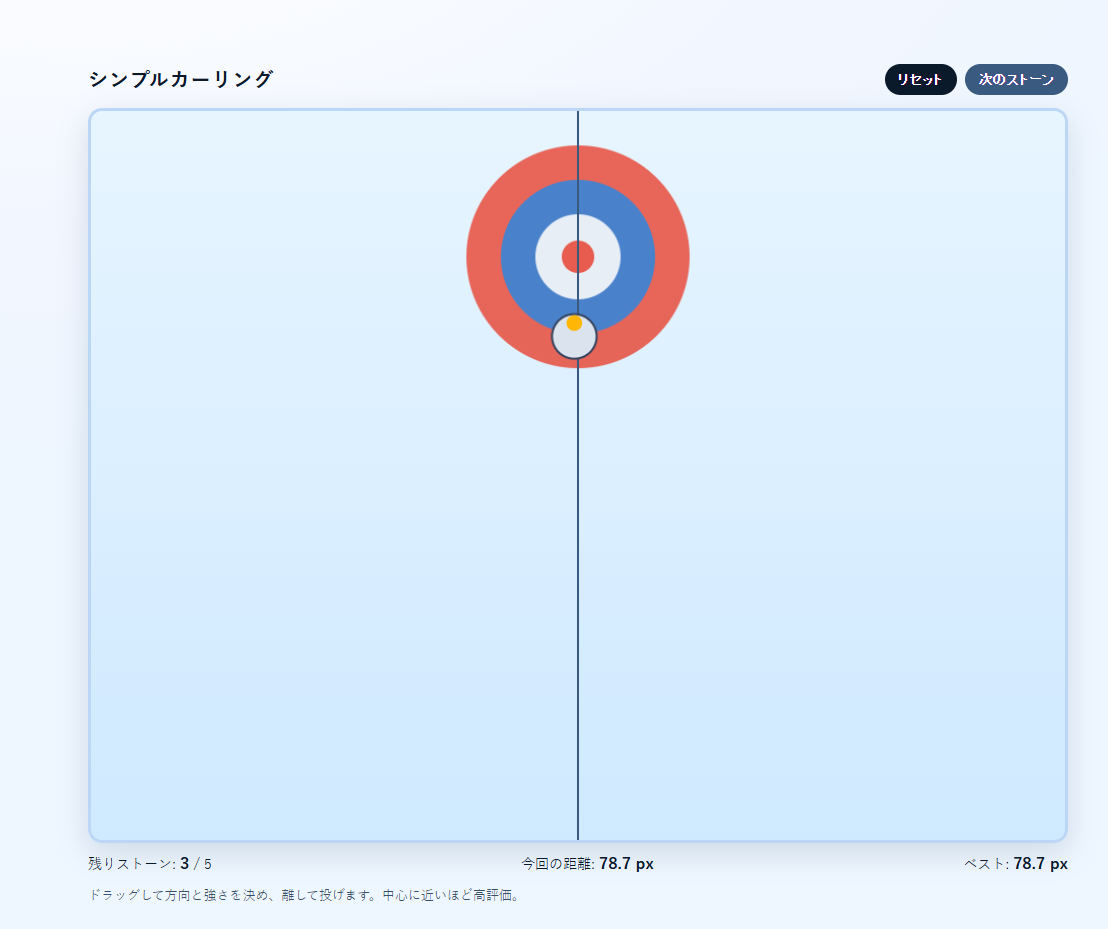Click the left side of the blue ring
The width and height of the screenshot is (1108, 929).
click(518, 257)
